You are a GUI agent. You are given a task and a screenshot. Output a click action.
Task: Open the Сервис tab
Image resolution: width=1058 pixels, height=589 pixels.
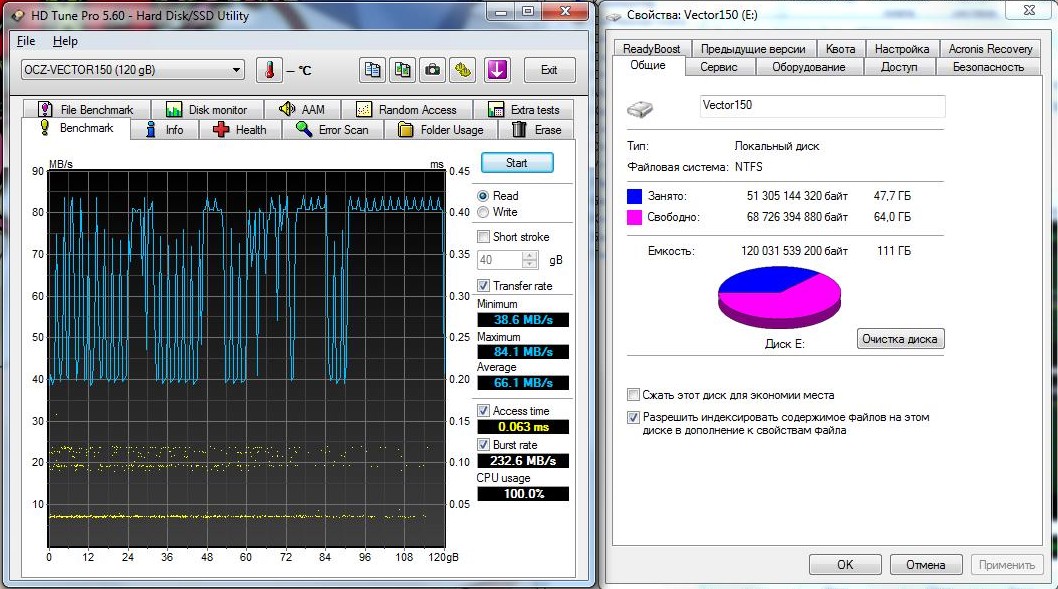point(719,67)
